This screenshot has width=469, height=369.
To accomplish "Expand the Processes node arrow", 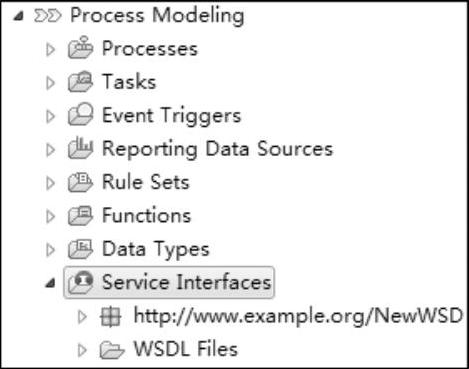I will pos(50,50).
